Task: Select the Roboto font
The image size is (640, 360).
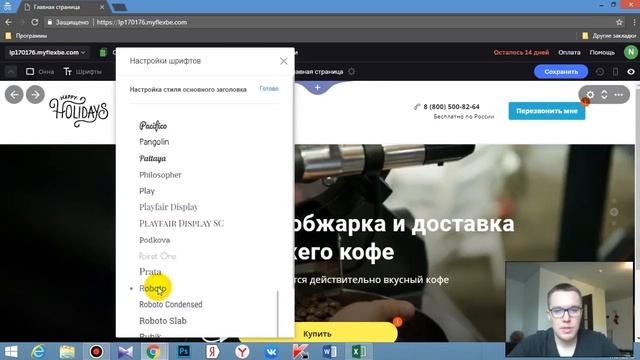Action: [153, 289]
